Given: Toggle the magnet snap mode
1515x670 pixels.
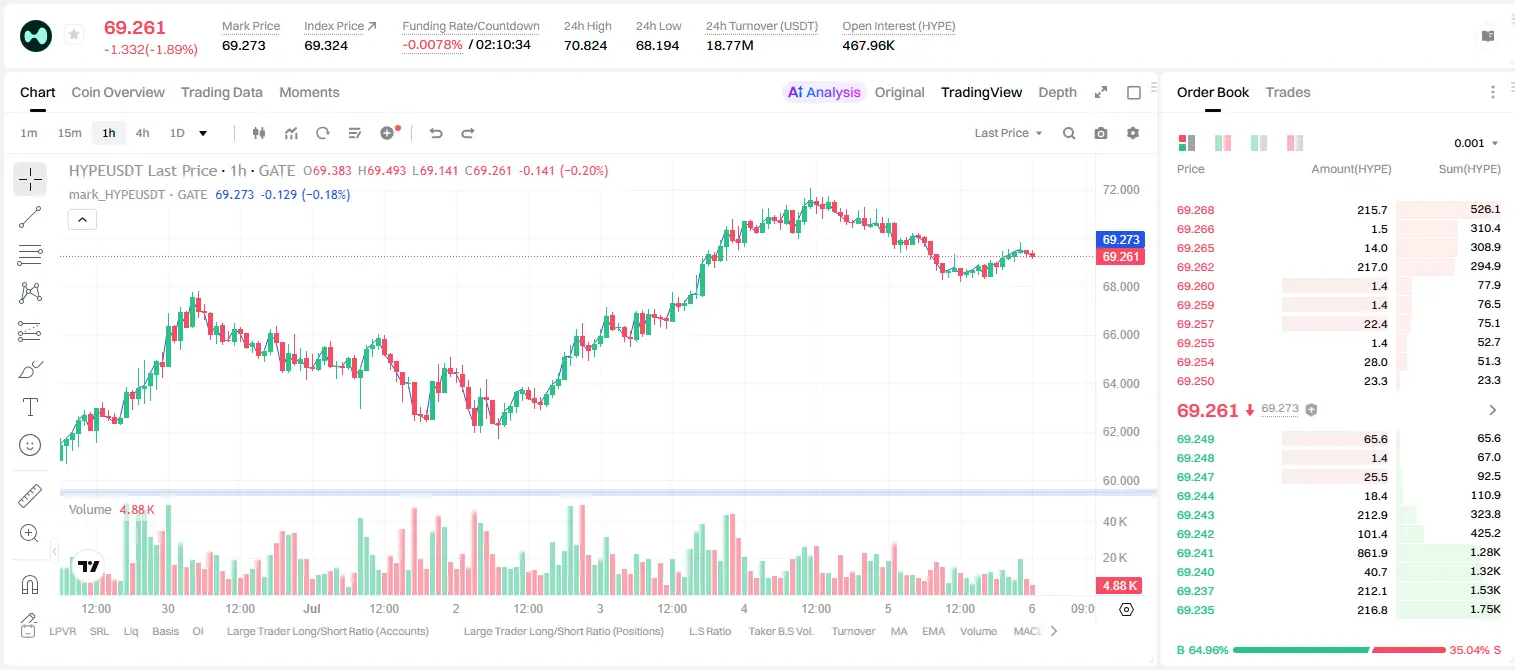Looking at the screenshot, I should [30, 585].
